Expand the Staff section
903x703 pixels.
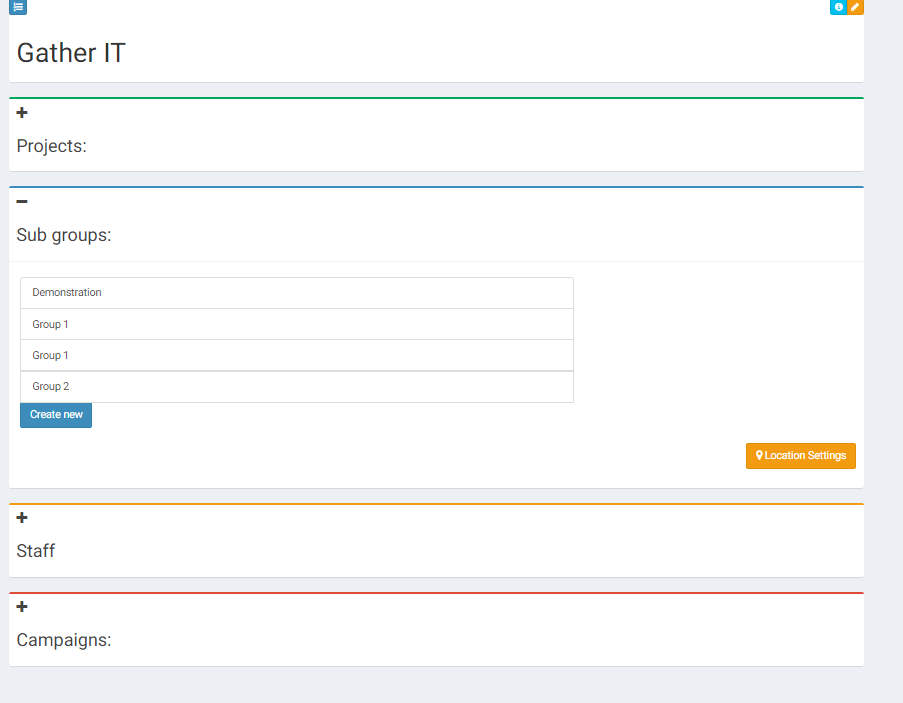tap(22, 518)
